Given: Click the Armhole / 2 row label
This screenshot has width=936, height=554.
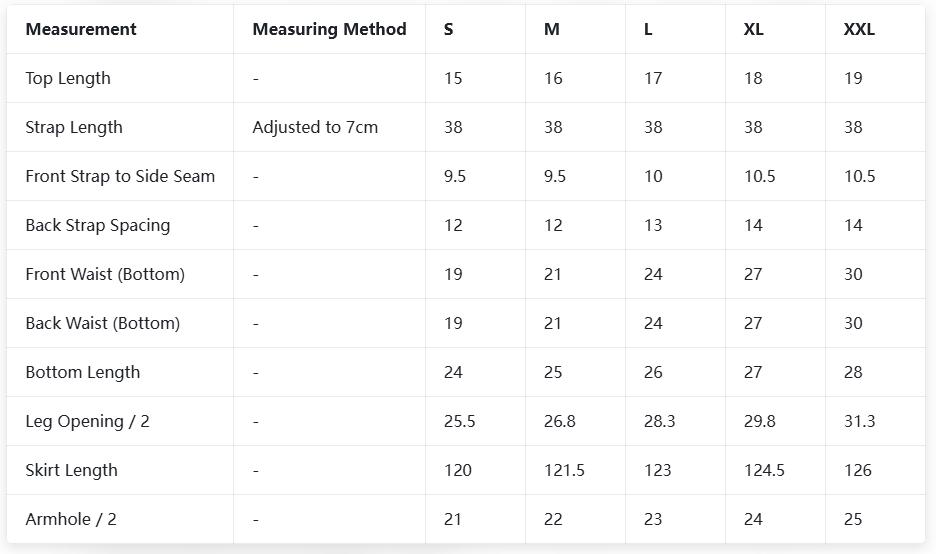Looking at the screenshot, I should pyautogui.click(x=71, y=519).
